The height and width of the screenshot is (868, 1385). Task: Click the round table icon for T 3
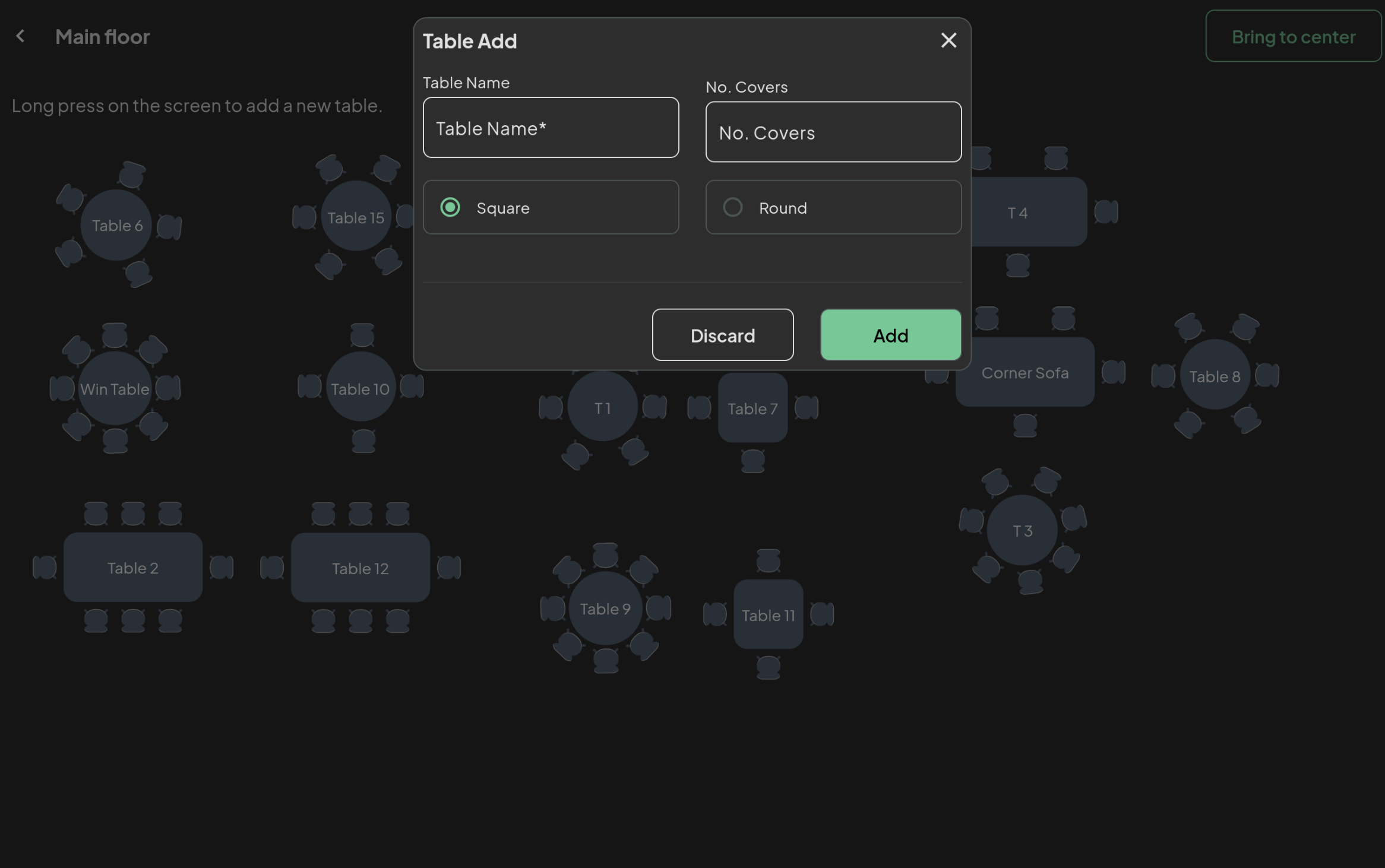click(x=1022, y=530)
